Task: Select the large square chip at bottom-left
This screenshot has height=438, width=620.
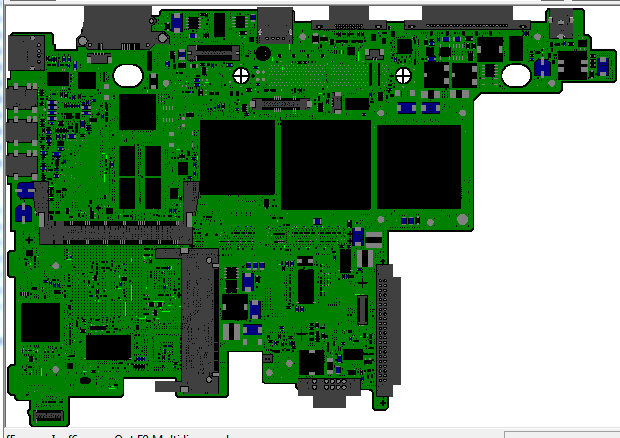Action: click(41, 323)
